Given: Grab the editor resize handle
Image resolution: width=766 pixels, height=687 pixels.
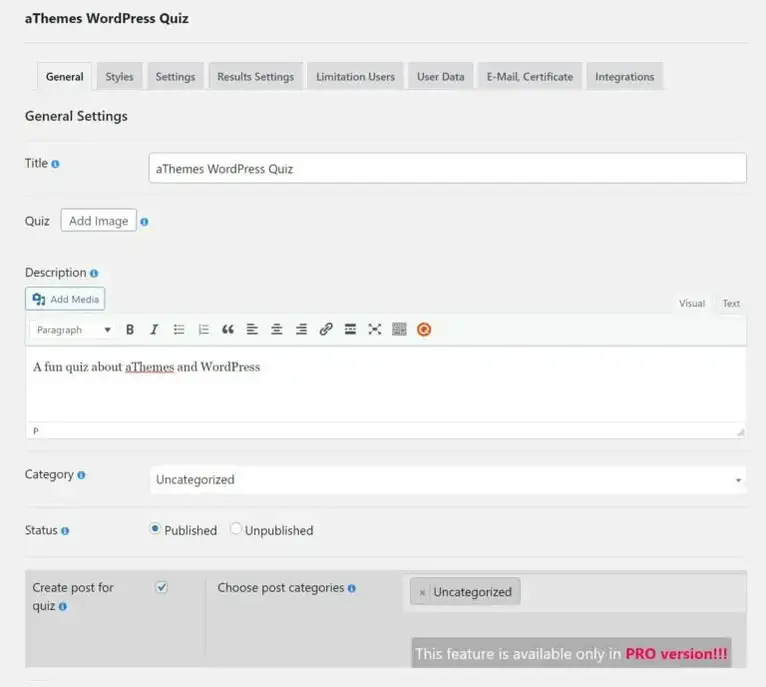Looking at the screenshot, I should (x=740, y=432).
